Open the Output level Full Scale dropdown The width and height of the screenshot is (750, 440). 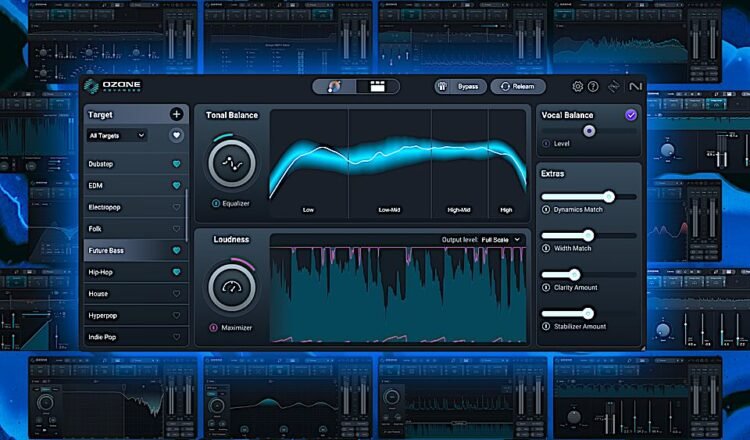501,240
